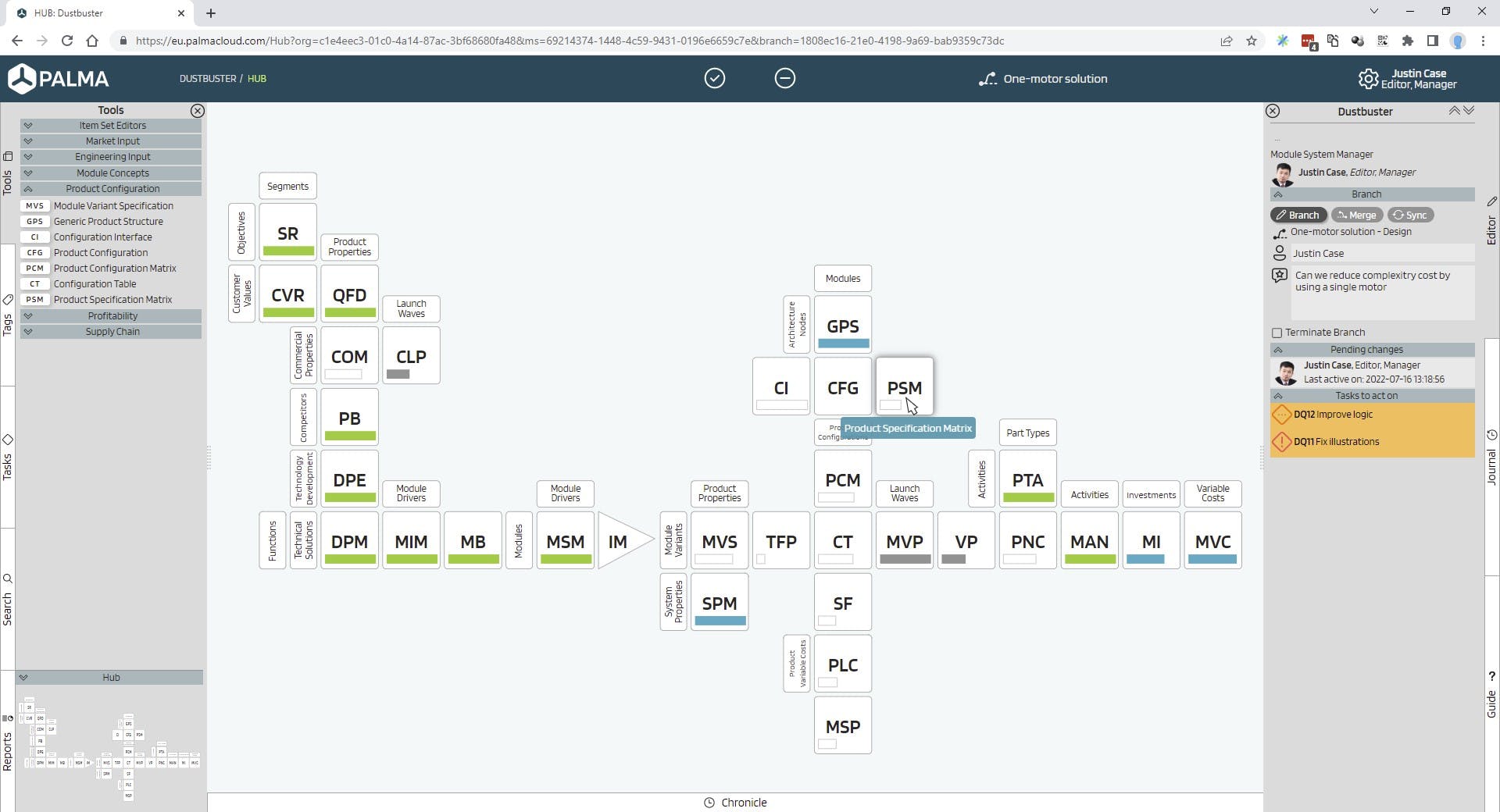Close the Dustbuster panel with X icon
Viewport: 1500px width, 812px height.
click(1273, 111)
